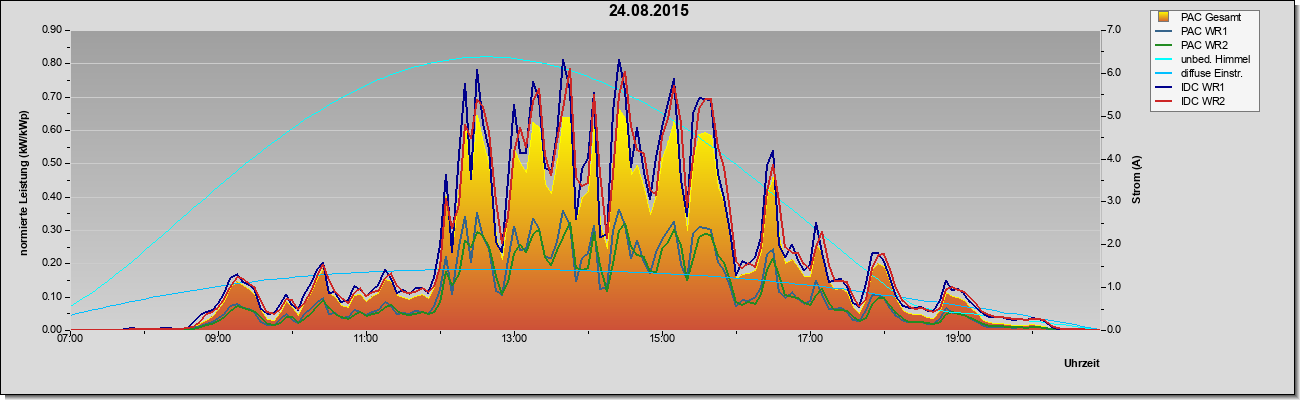Click the chart title 24.08.2015
Screen dimensions: 1300x400
649,11
